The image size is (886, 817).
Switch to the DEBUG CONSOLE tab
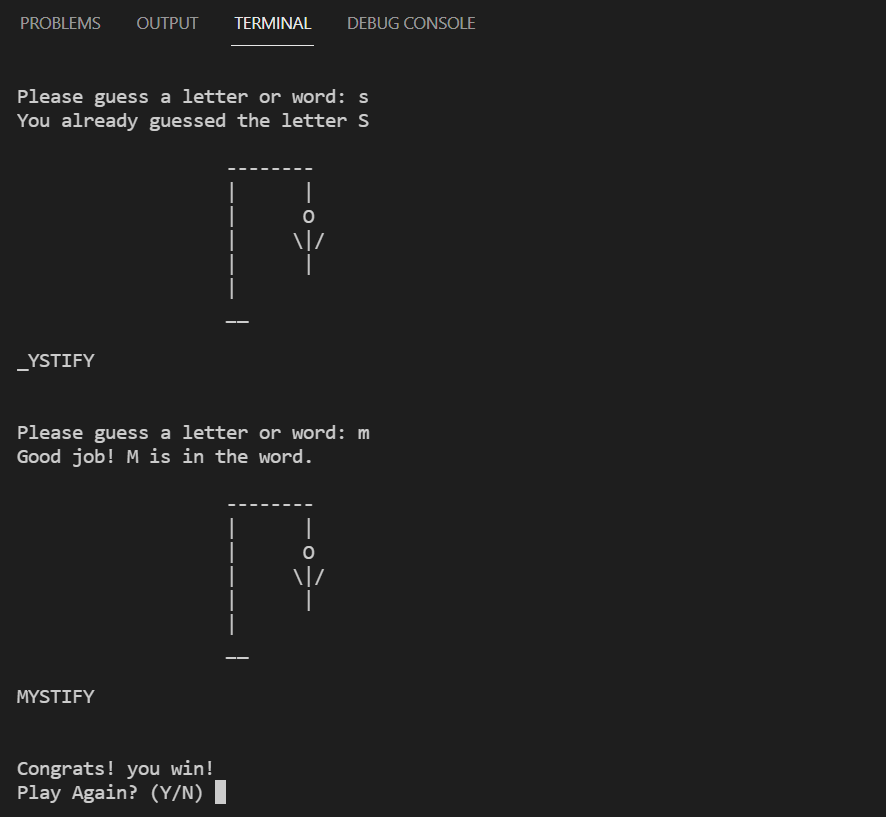(411, 23)
